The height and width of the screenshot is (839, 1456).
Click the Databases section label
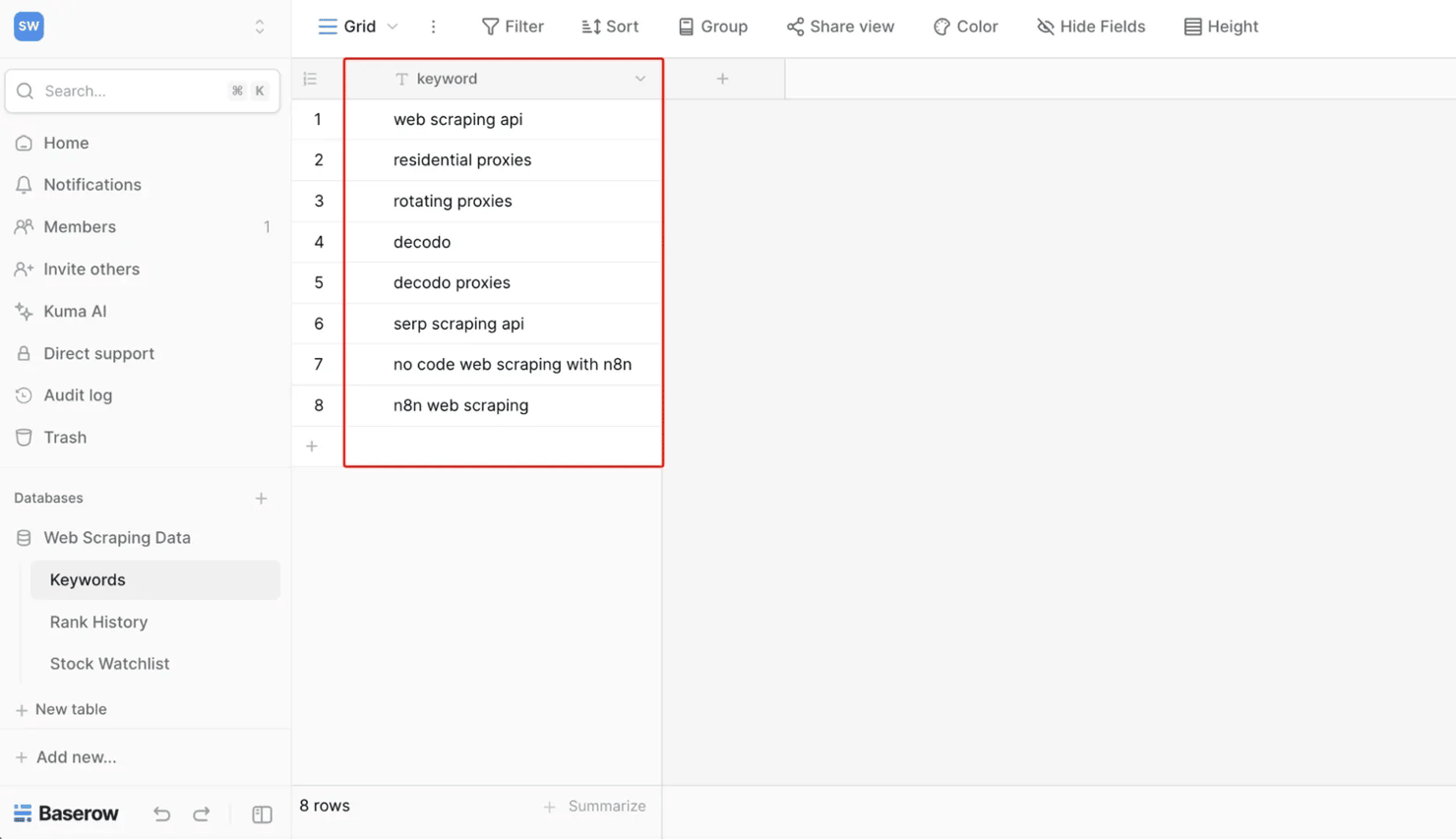click(x=48, y=499)
